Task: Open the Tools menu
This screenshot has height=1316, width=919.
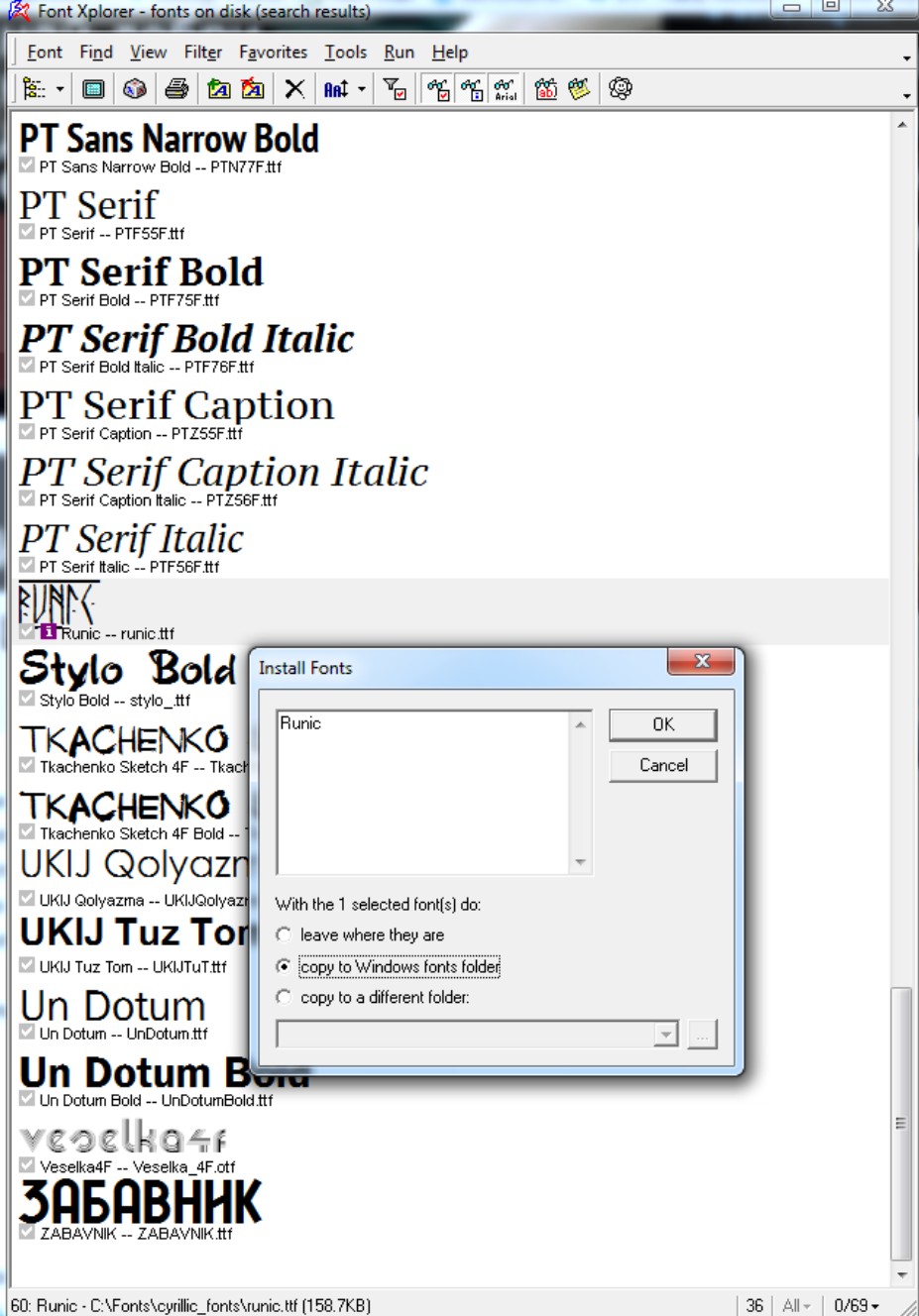Action: pyautogui.click(x=346, y=53)
